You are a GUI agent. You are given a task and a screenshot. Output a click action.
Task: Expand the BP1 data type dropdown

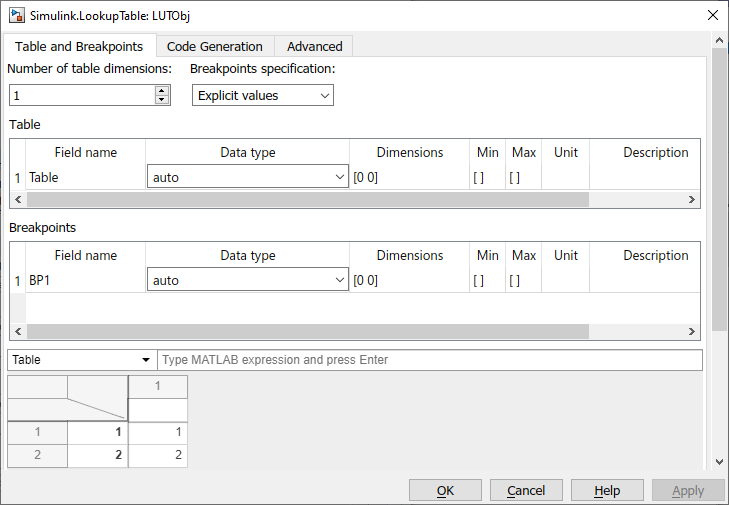tap(247, 280)
